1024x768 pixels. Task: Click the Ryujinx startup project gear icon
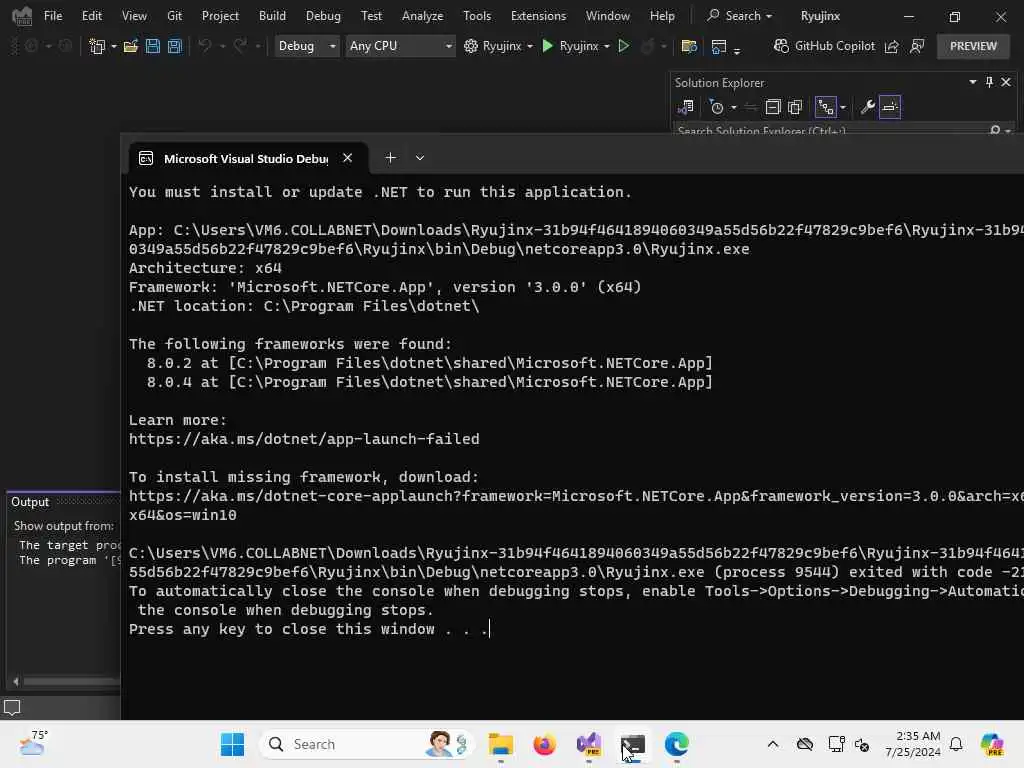(471, 46)
